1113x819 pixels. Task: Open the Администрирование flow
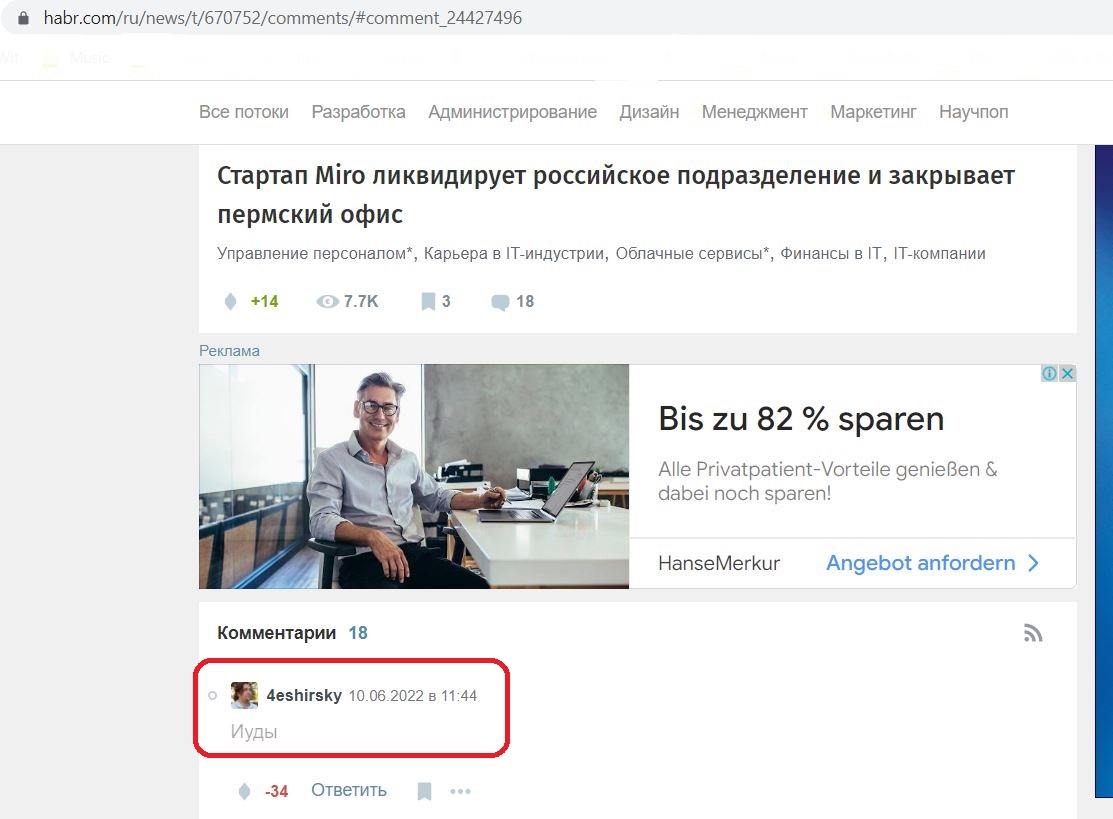(512, 112)
